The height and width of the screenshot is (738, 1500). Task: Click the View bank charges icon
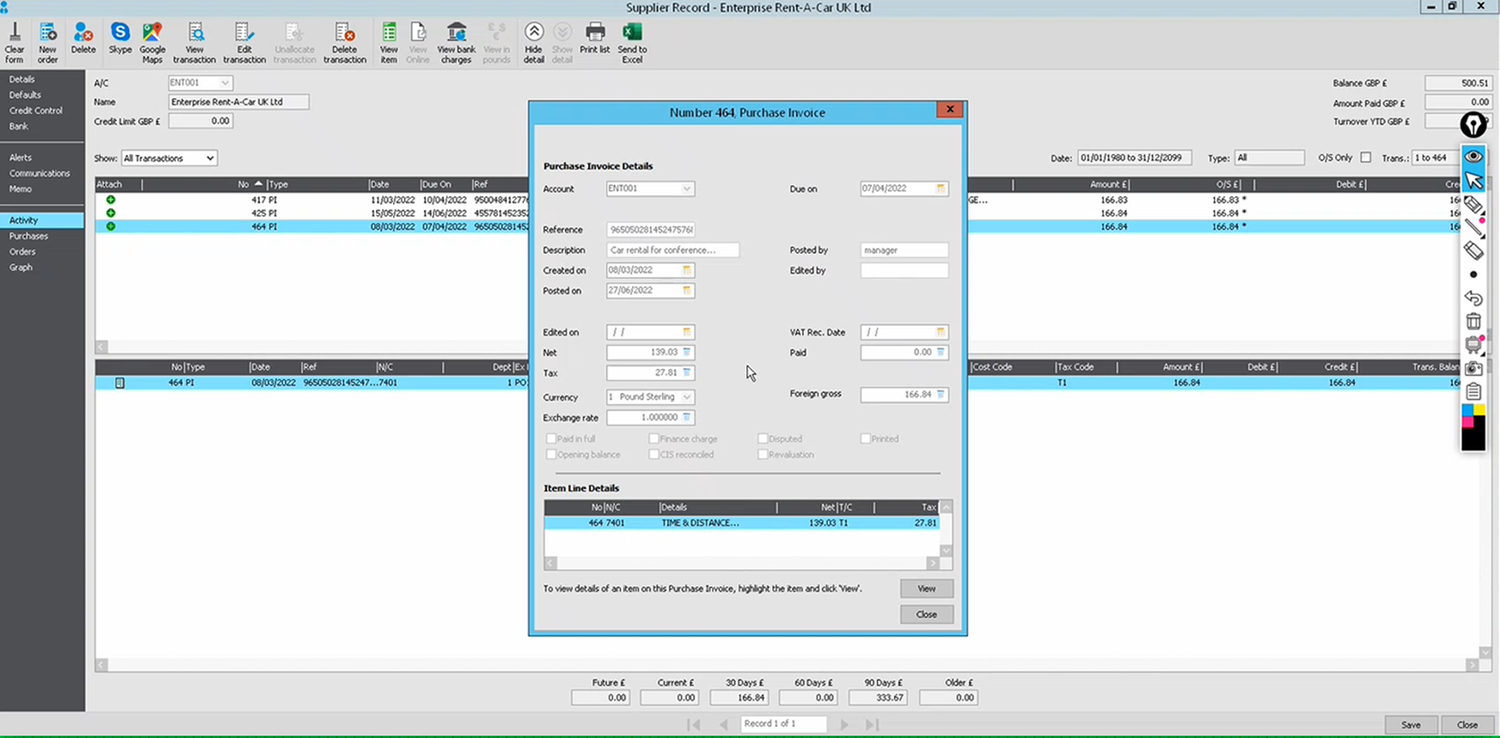(456, 43)
